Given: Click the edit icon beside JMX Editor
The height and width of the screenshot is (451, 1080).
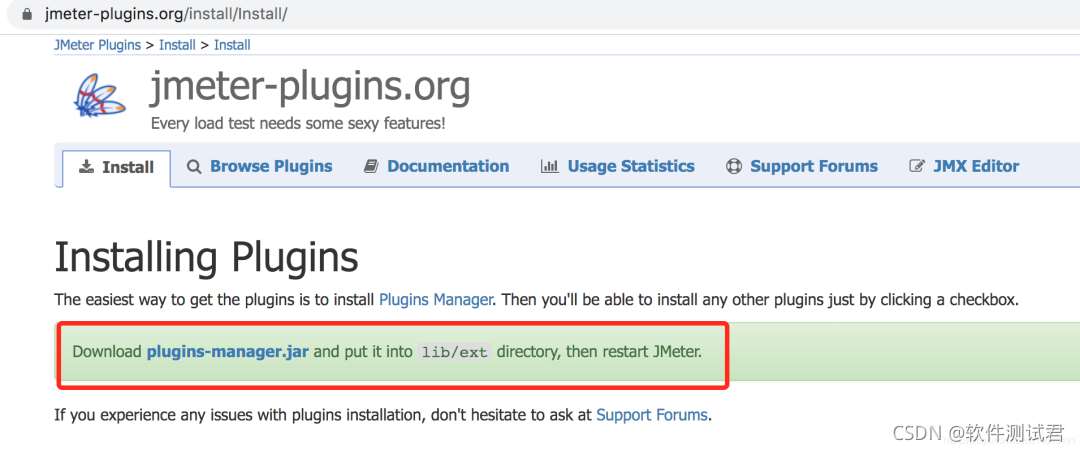Looking at the screenshot, I should [x=917, y=167].
